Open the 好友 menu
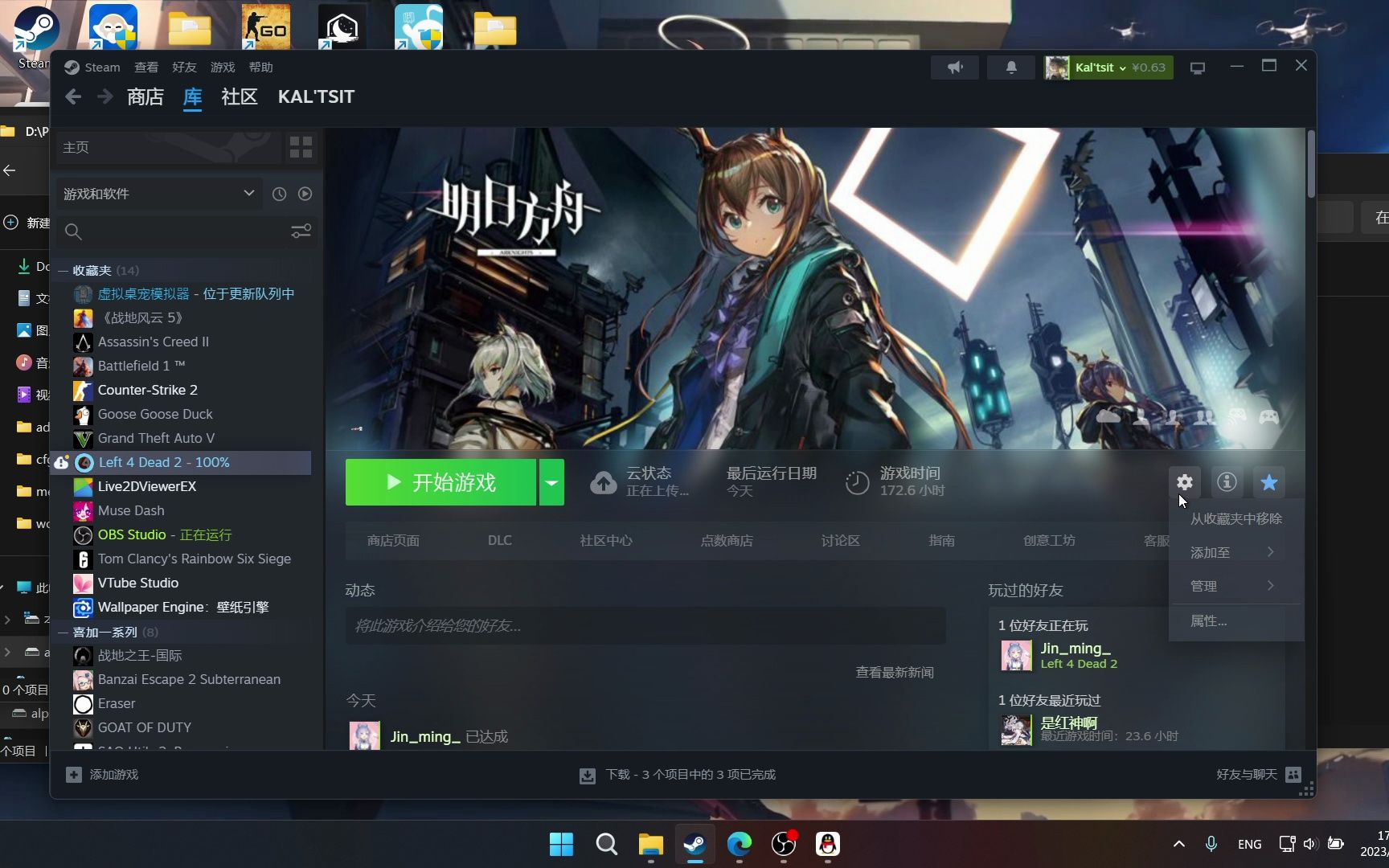 tap(184, 68)
